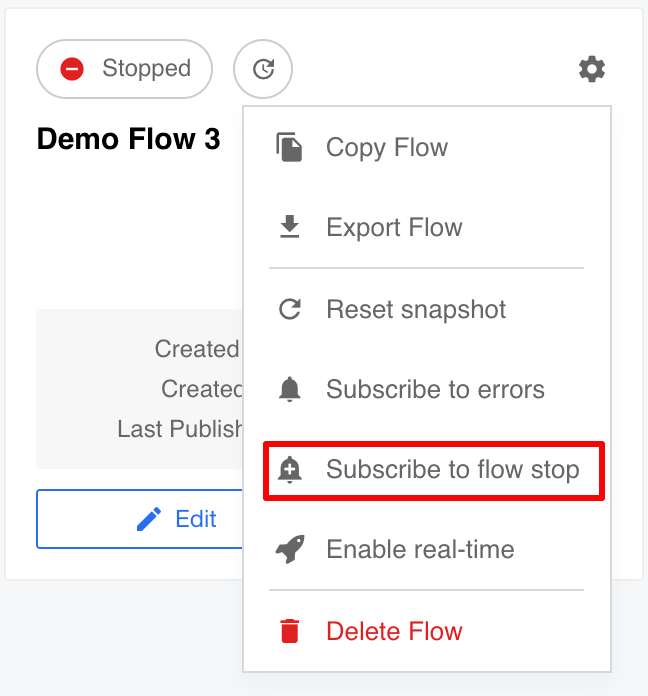Toggle the Stopped status pill
This screenshot has height=696, width=648.
(124, 69)
